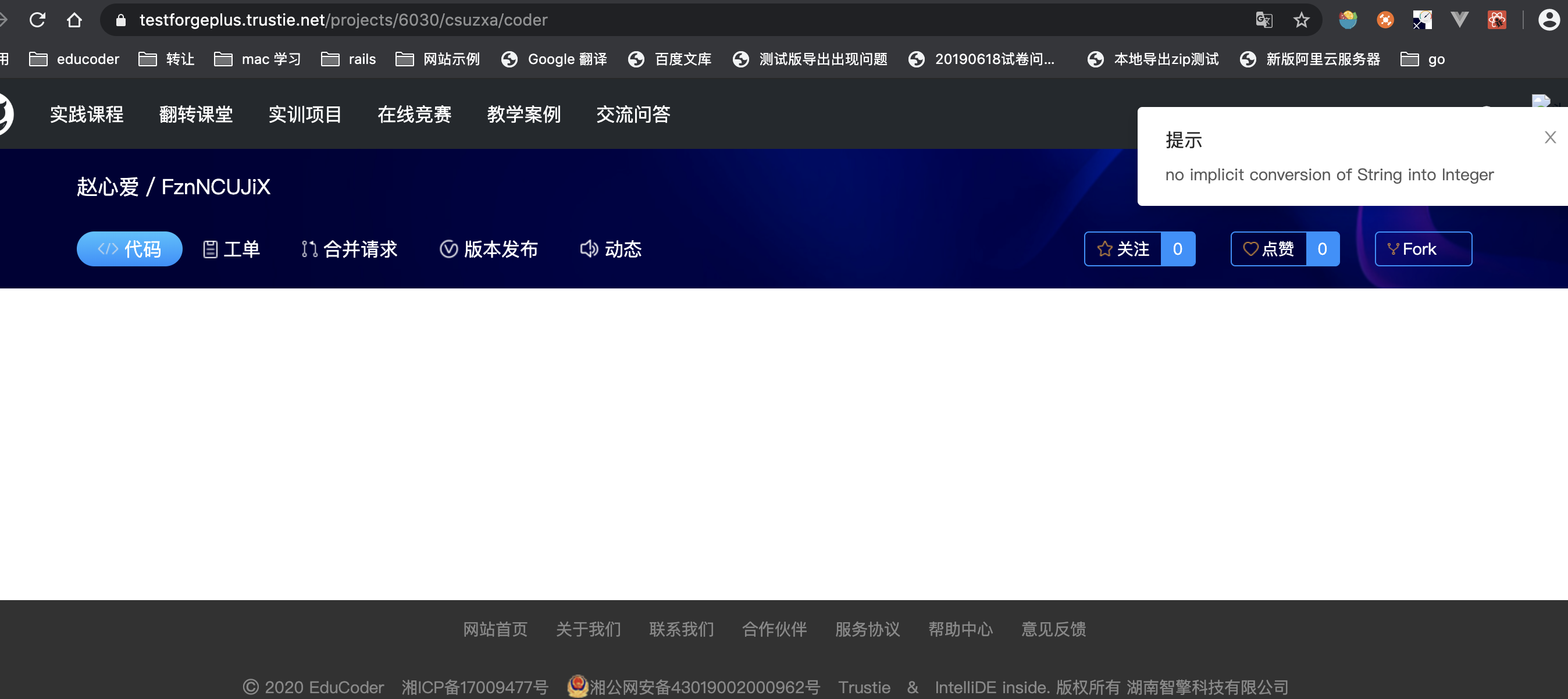The width and height of the screenshot is (1568, 699).
Task: Switch to the 动态 tab
Action: click(611, 248)
